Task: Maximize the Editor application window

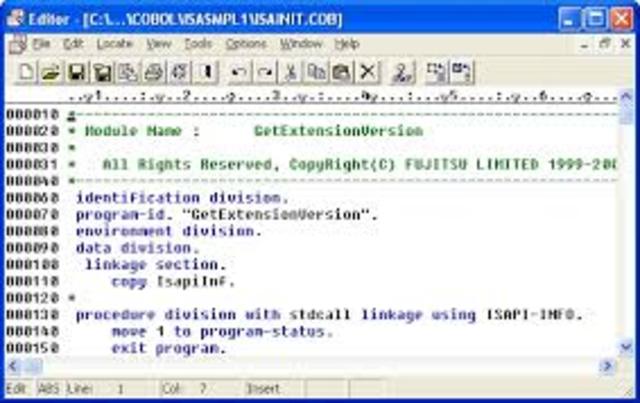Action: click(596, 19)
